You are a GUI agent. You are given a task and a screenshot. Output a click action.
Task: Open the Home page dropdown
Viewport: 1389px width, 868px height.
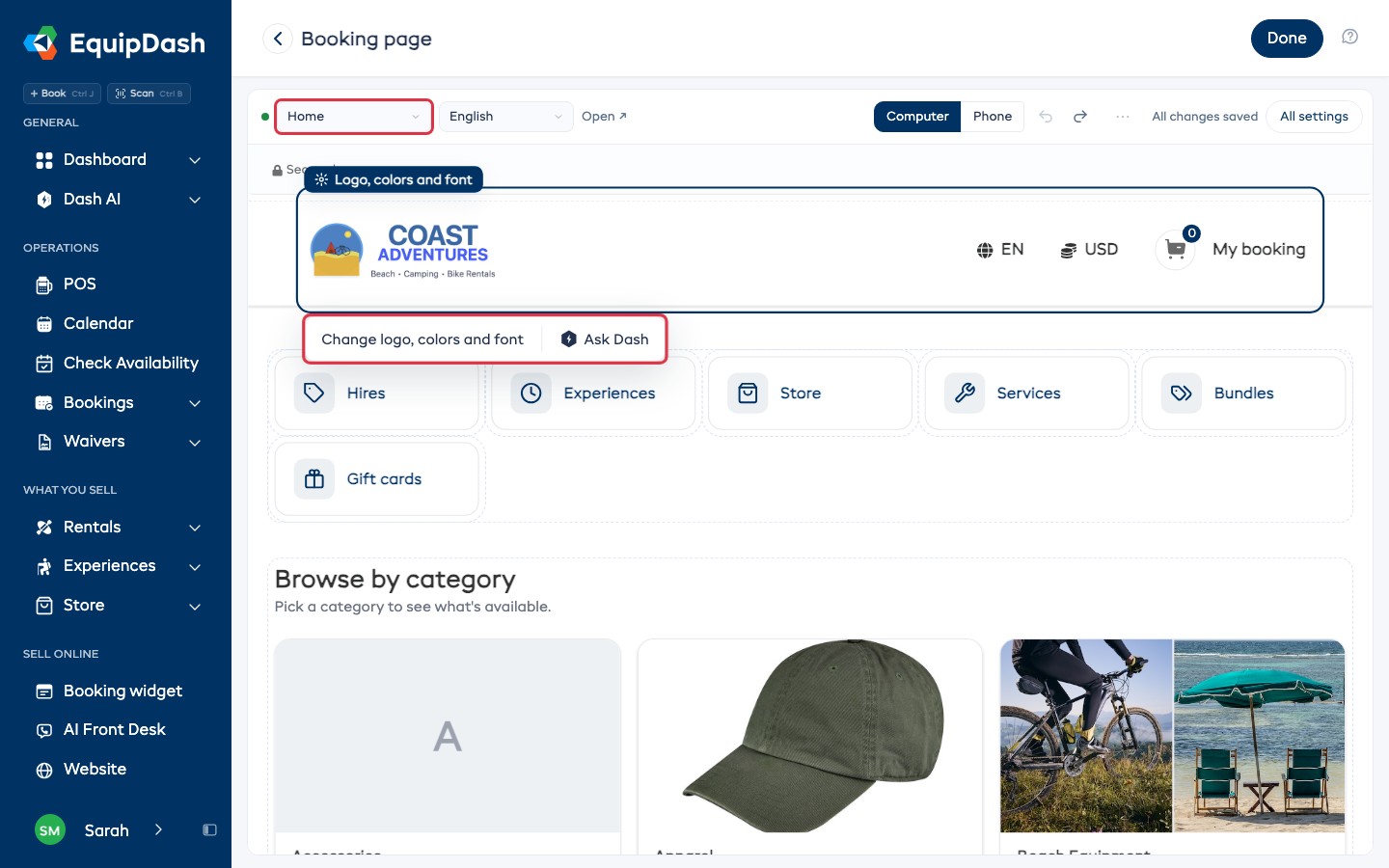[354, 117]
